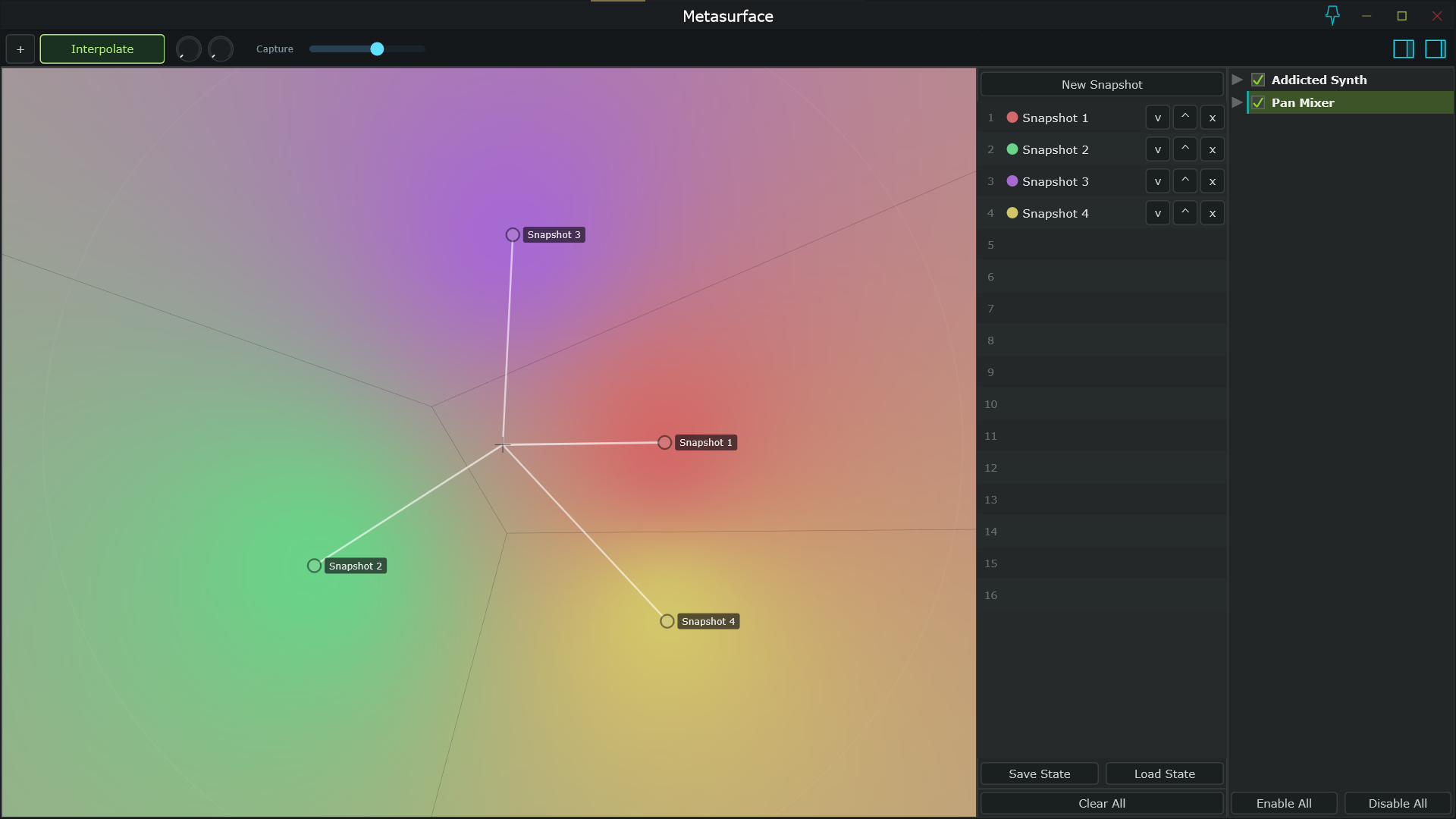Toggle the Interpolate mode button

(x=102, y=49)
